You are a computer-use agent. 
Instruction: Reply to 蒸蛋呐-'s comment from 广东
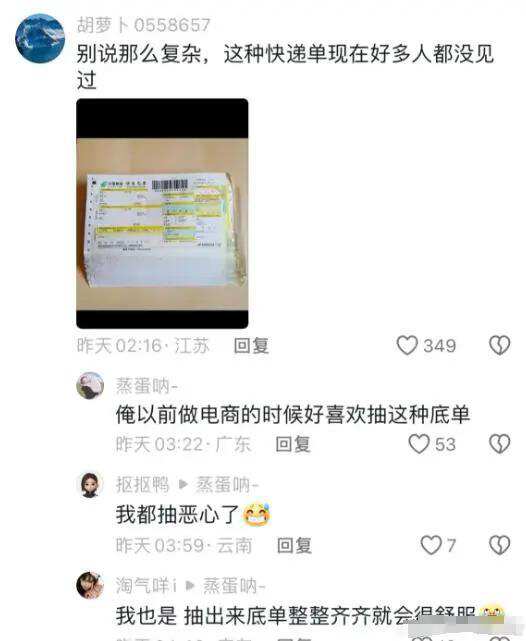(x=293, y=444)
